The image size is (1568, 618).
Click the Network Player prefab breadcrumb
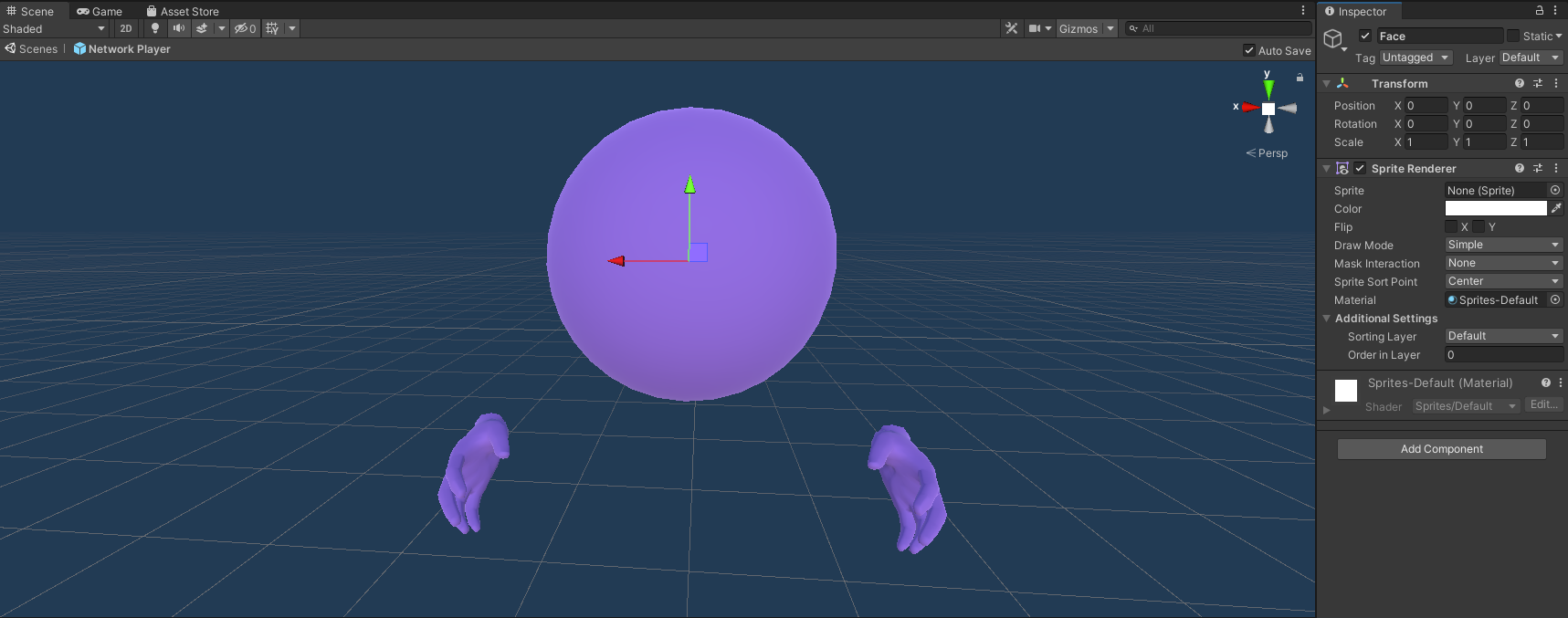[121, 48]
